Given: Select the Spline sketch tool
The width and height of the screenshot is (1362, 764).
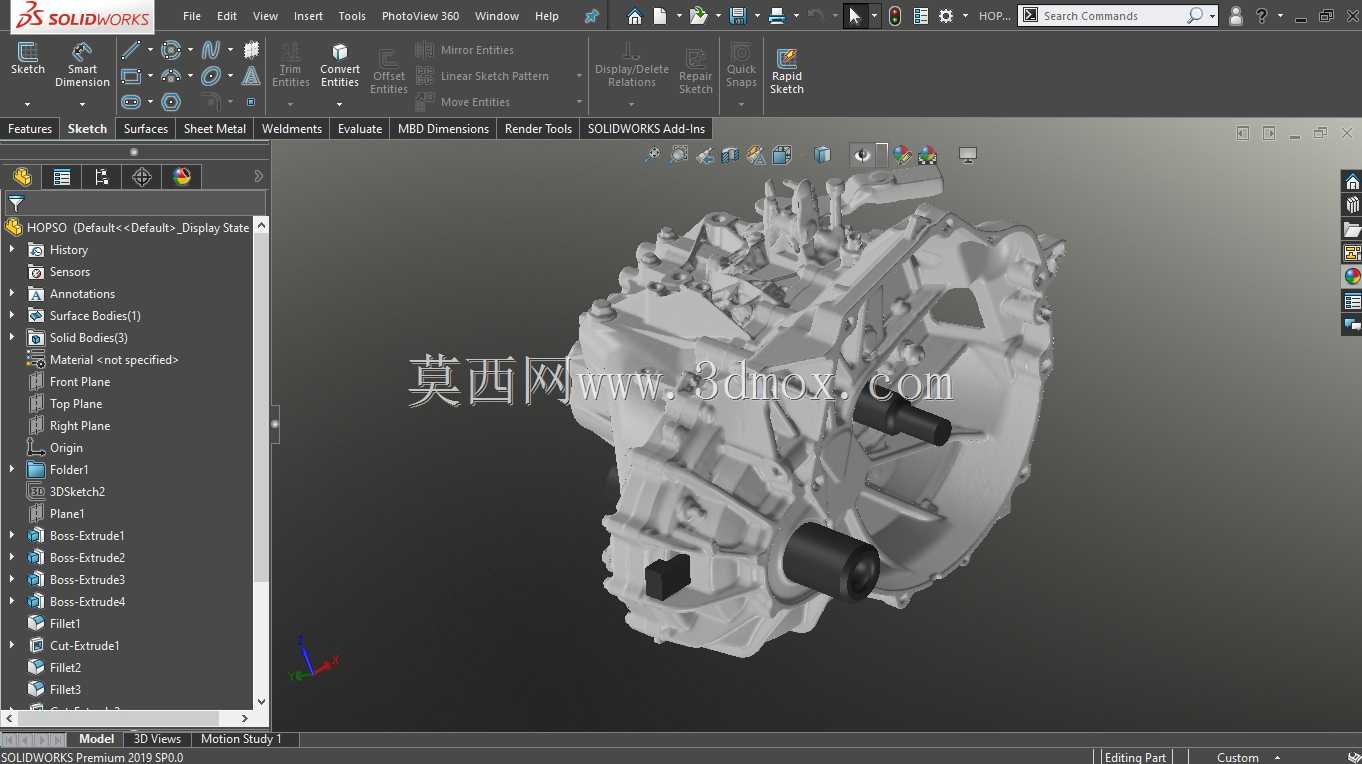Looking at the screenshot, I should coord(211,50).
